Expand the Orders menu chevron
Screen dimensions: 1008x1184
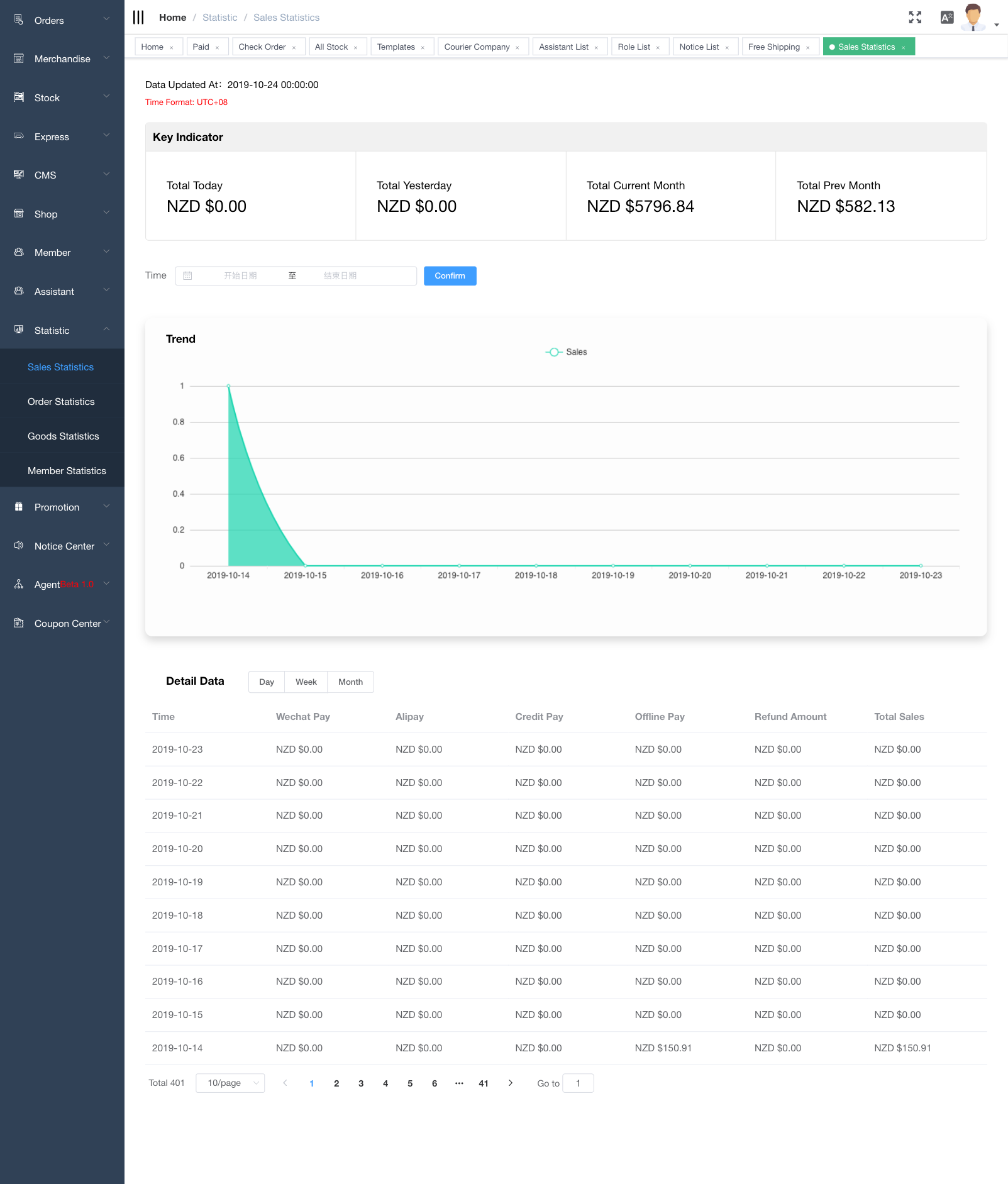106,19
